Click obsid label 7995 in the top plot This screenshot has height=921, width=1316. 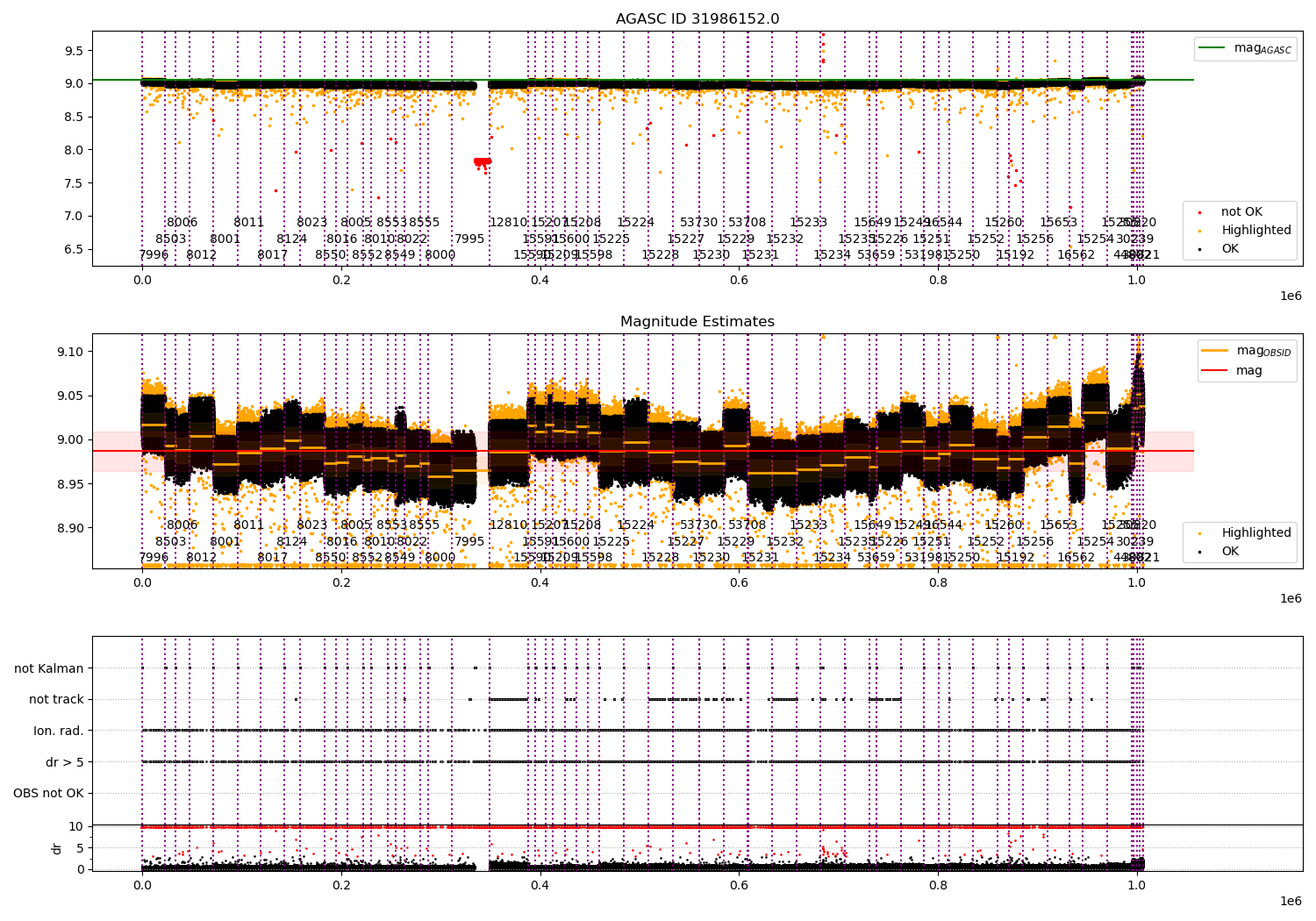469,239
